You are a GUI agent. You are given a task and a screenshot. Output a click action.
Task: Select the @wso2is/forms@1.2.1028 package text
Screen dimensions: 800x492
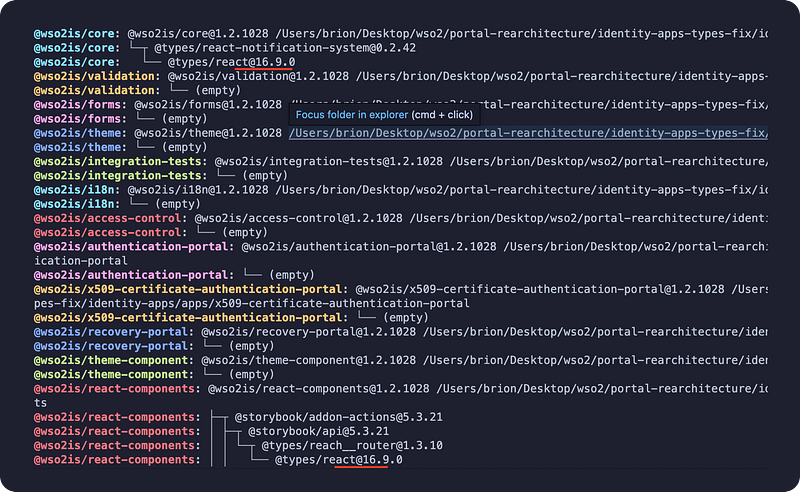coord(208,105)
